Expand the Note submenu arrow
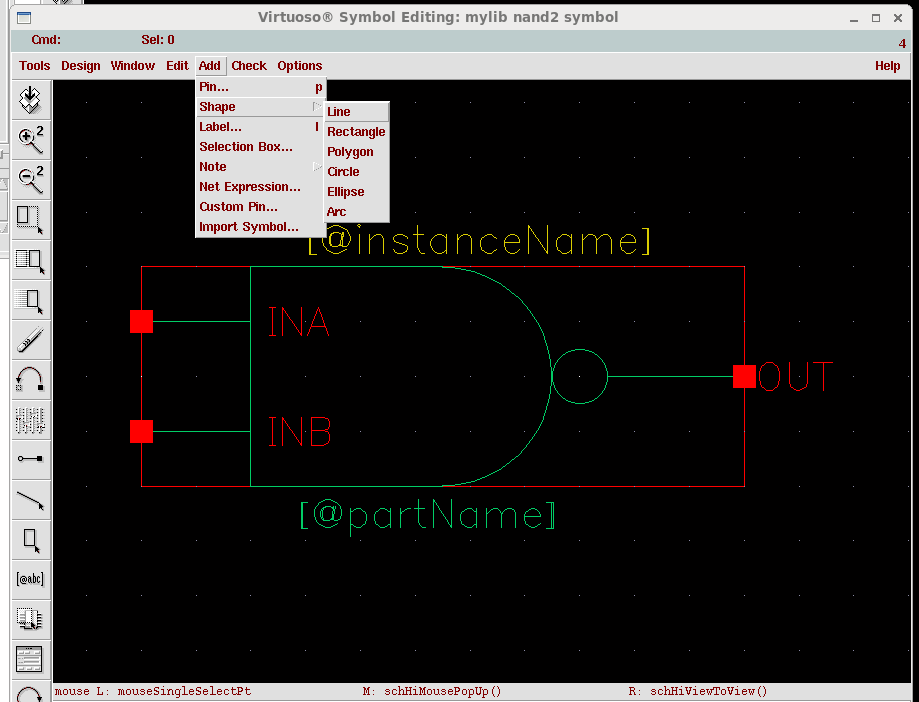Screen dimensions: 919x702 316,166
